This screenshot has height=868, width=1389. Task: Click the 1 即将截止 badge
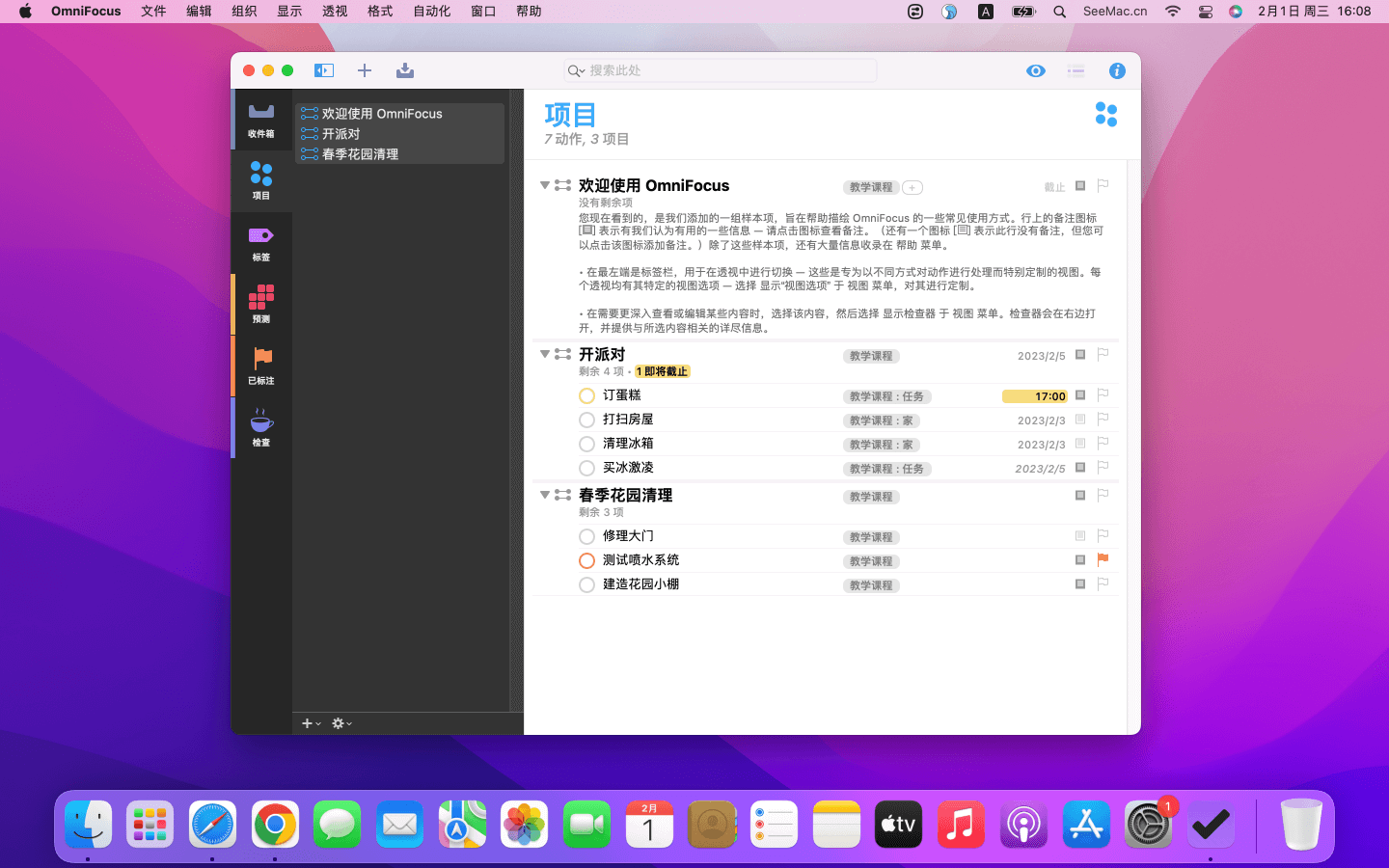point(662,371)
